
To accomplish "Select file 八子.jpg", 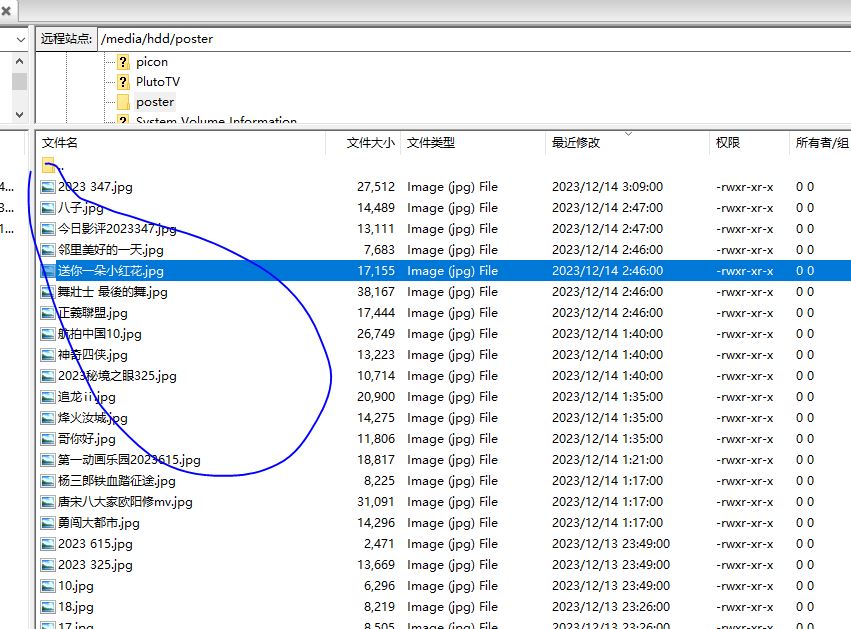I will 80,208.
